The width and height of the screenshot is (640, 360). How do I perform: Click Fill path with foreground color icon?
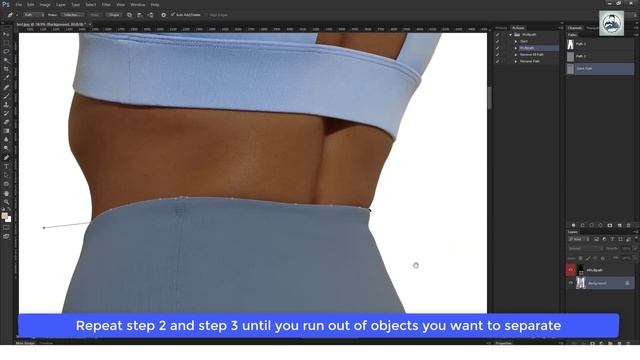(x=573, y=225)
